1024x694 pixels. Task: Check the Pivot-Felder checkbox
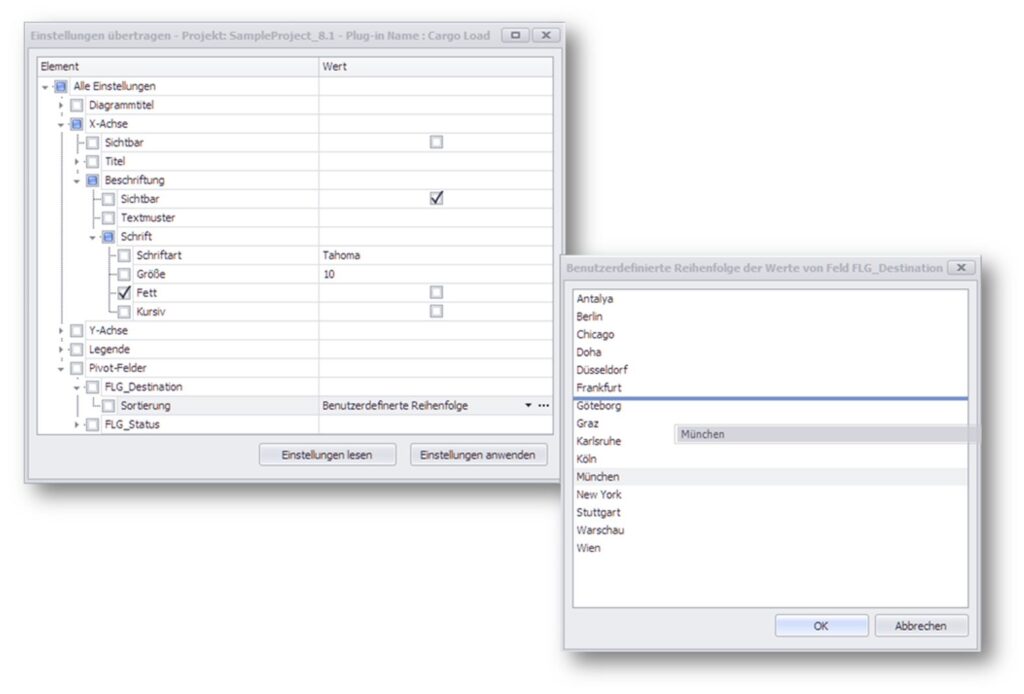[76, 369]
